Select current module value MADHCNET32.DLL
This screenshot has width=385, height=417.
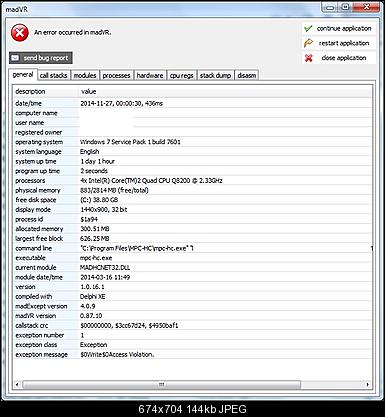pos(105,268)
